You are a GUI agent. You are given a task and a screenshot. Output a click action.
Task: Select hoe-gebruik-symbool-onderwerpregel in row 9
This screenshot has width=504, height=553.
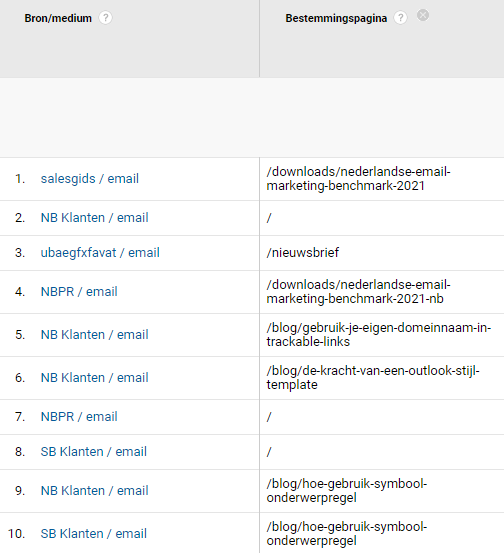tap(347, 491)
